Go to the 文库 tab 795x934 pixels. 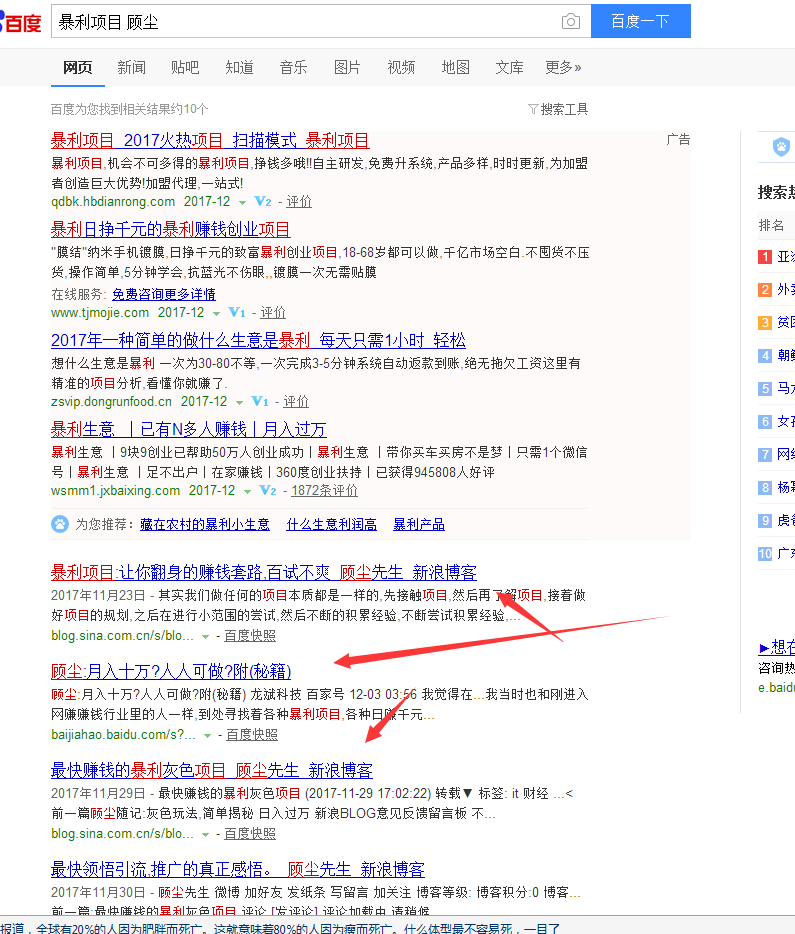[510, 67]
